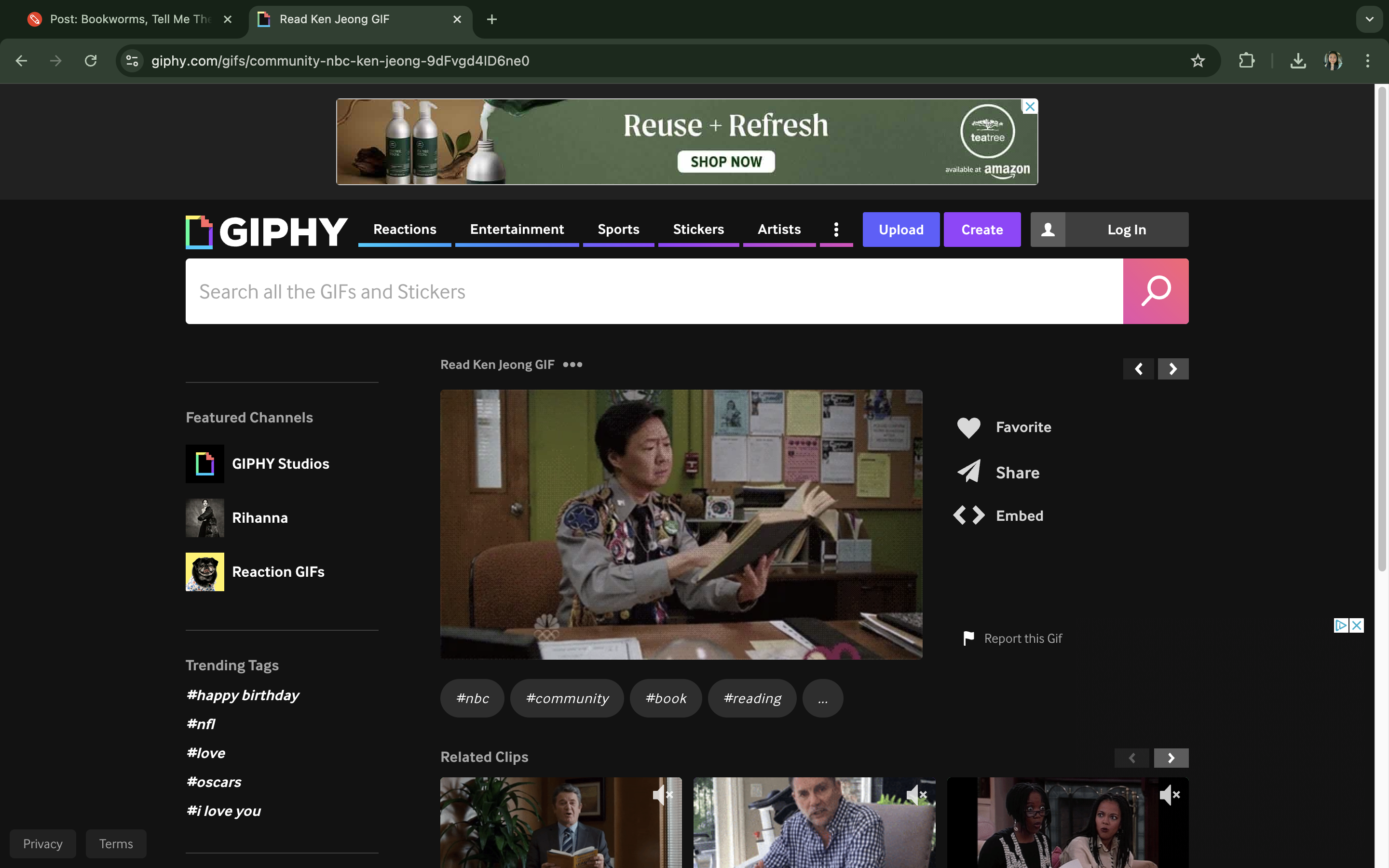The image size is (1389, 868).
Task: Click the next arrow above Related Clips
Action: pyautogui.click(x=1171, y=758)
